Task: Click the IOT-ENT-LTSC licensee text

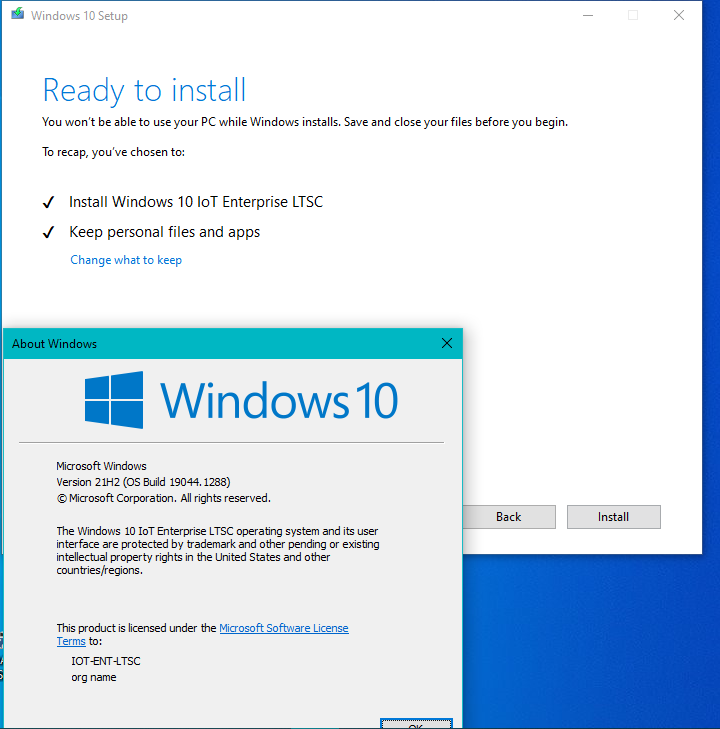Action: point(106,661)
